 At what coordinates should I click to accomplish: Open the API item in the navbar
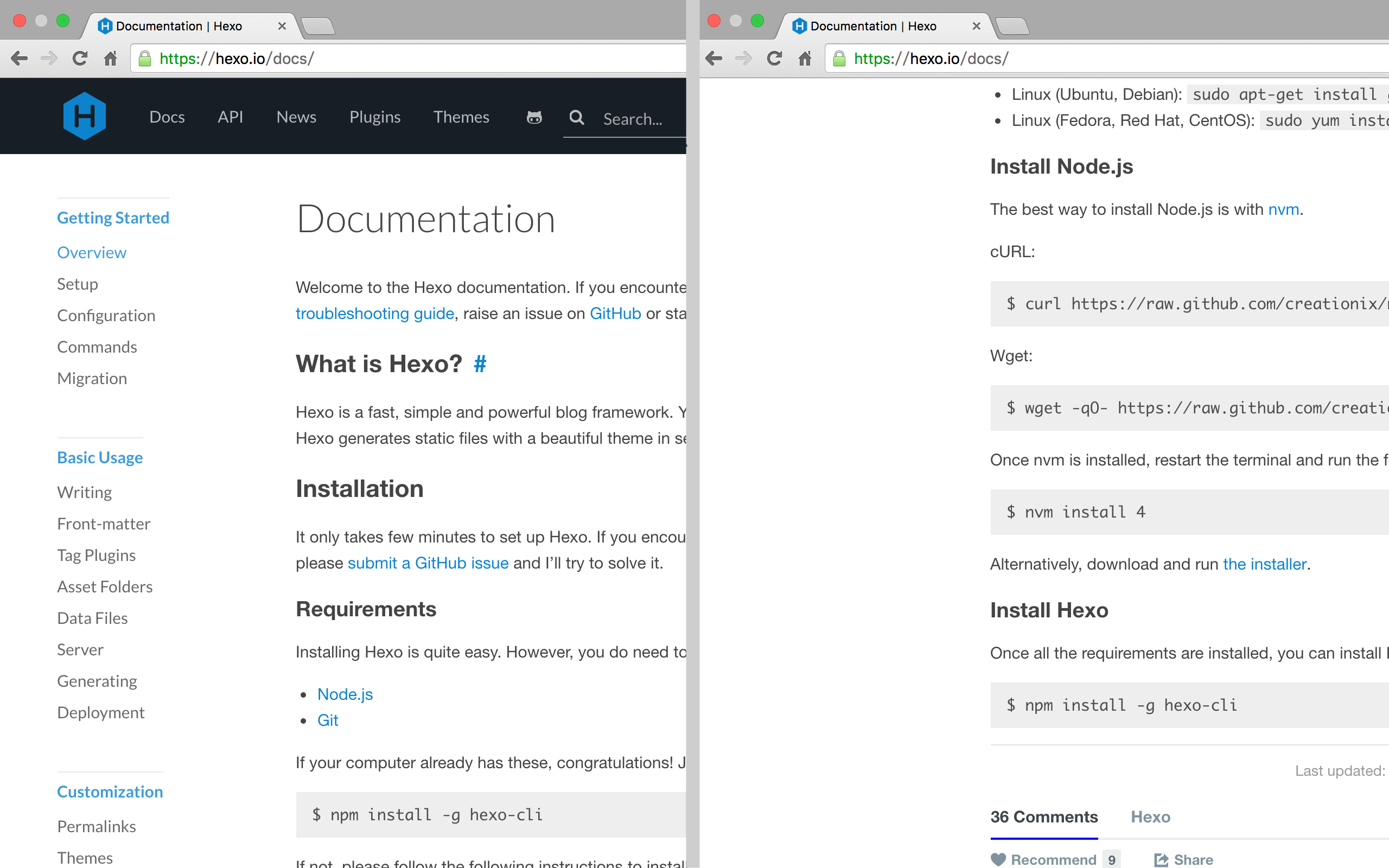230,117
